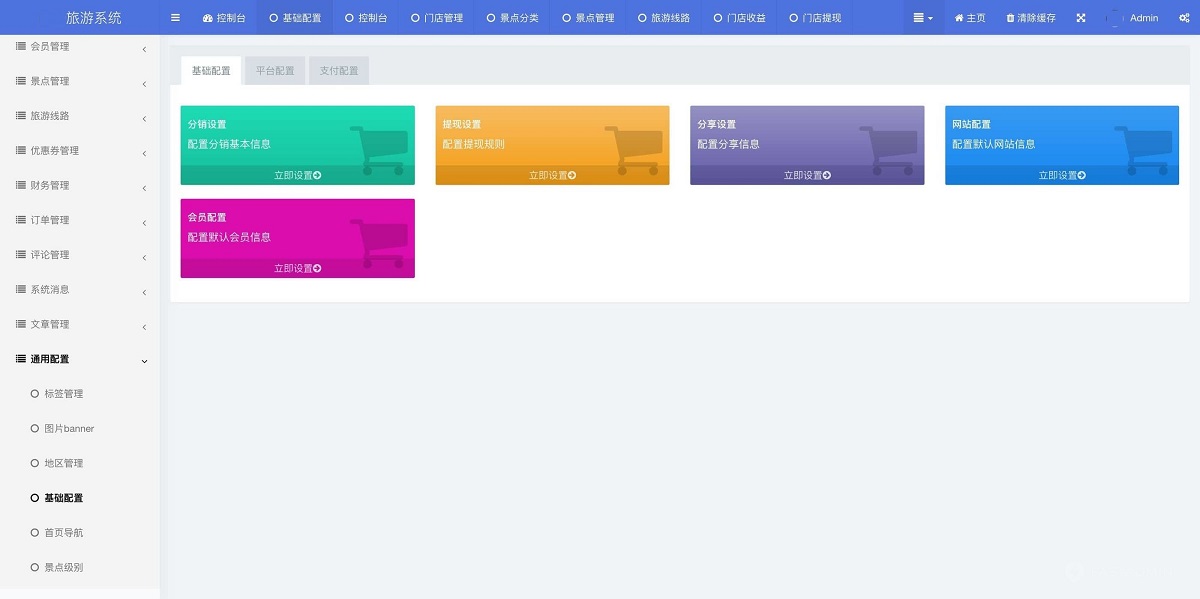Click the fullscreen expand icon
Image resolution: width=1200 pixels, height=599 pixels.
[x=1081, y=18]
